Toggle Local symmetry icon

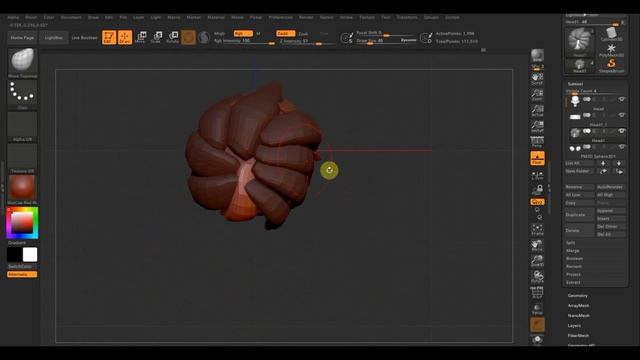[x=537, y=175]
